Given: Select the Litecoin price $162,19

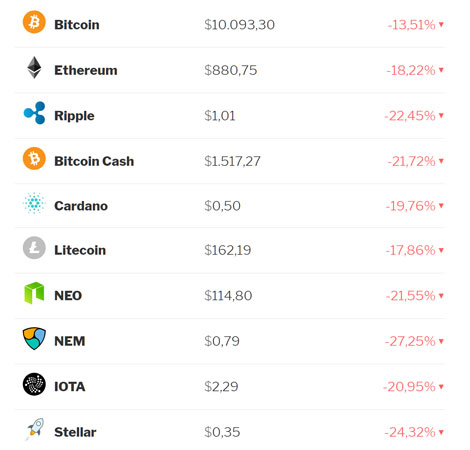Looking at the screenshot, I should click(228, 250).
